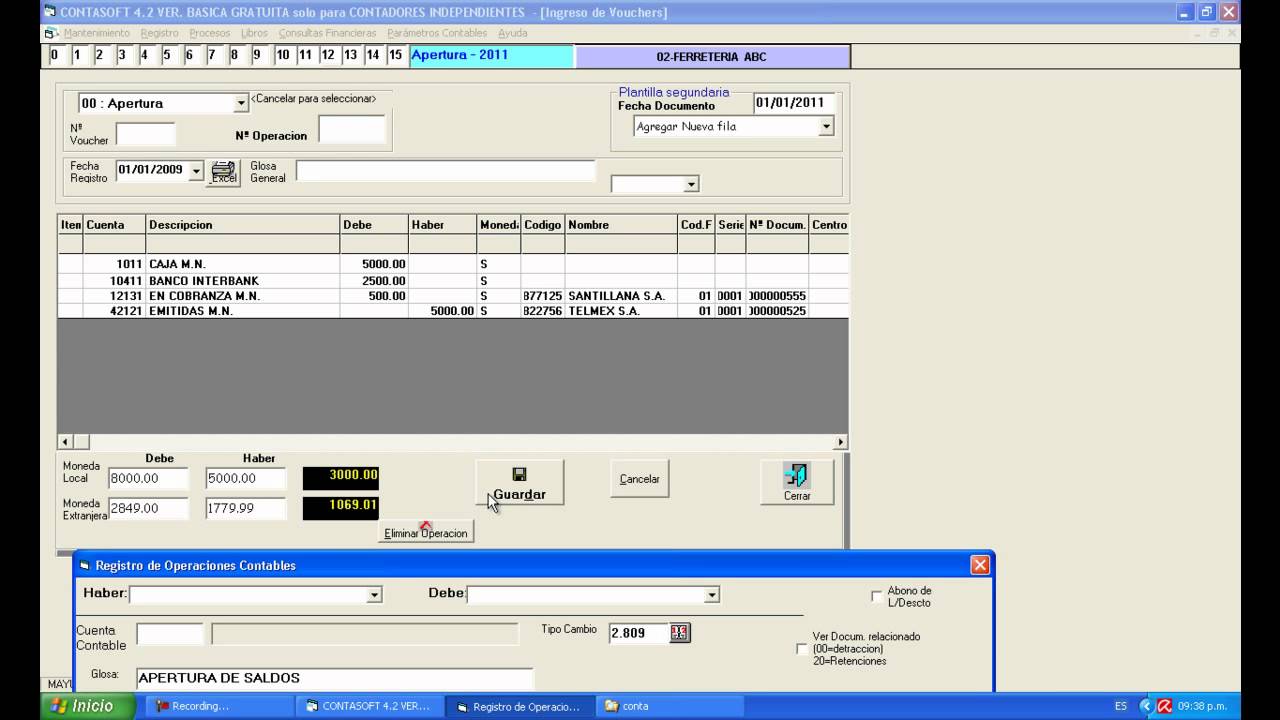
Task: Click the calendar icon beside Tipo Cambio
Action: [x=680, y=632]
